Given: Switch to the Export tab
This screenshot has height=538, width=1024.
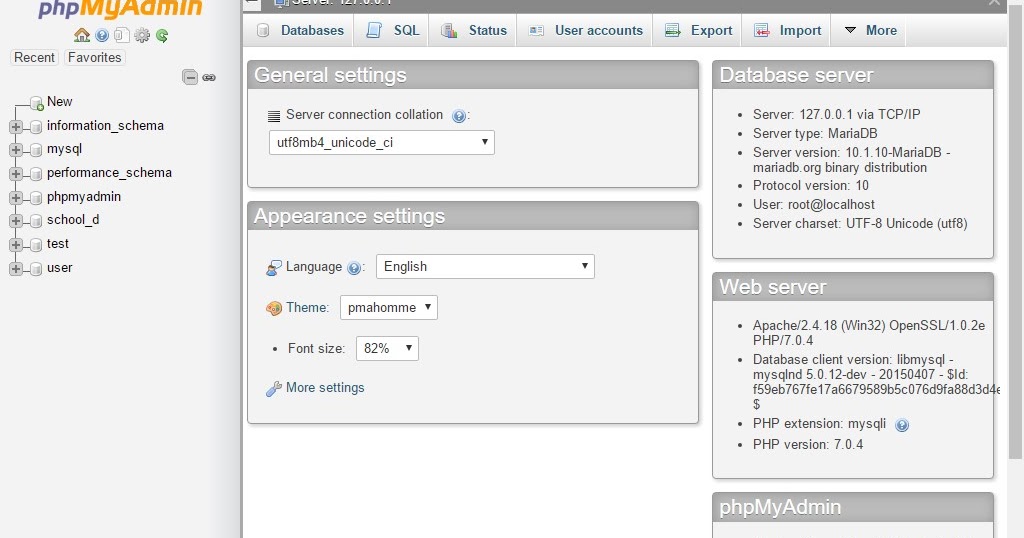Looking at the screenshot, I should [698, 30].
